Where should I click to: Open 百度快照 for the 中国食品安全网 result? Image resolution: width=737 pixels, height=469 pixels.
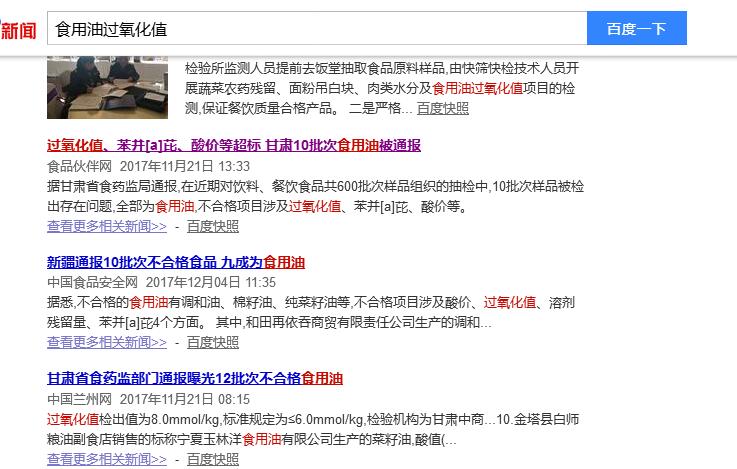(213, 342)
